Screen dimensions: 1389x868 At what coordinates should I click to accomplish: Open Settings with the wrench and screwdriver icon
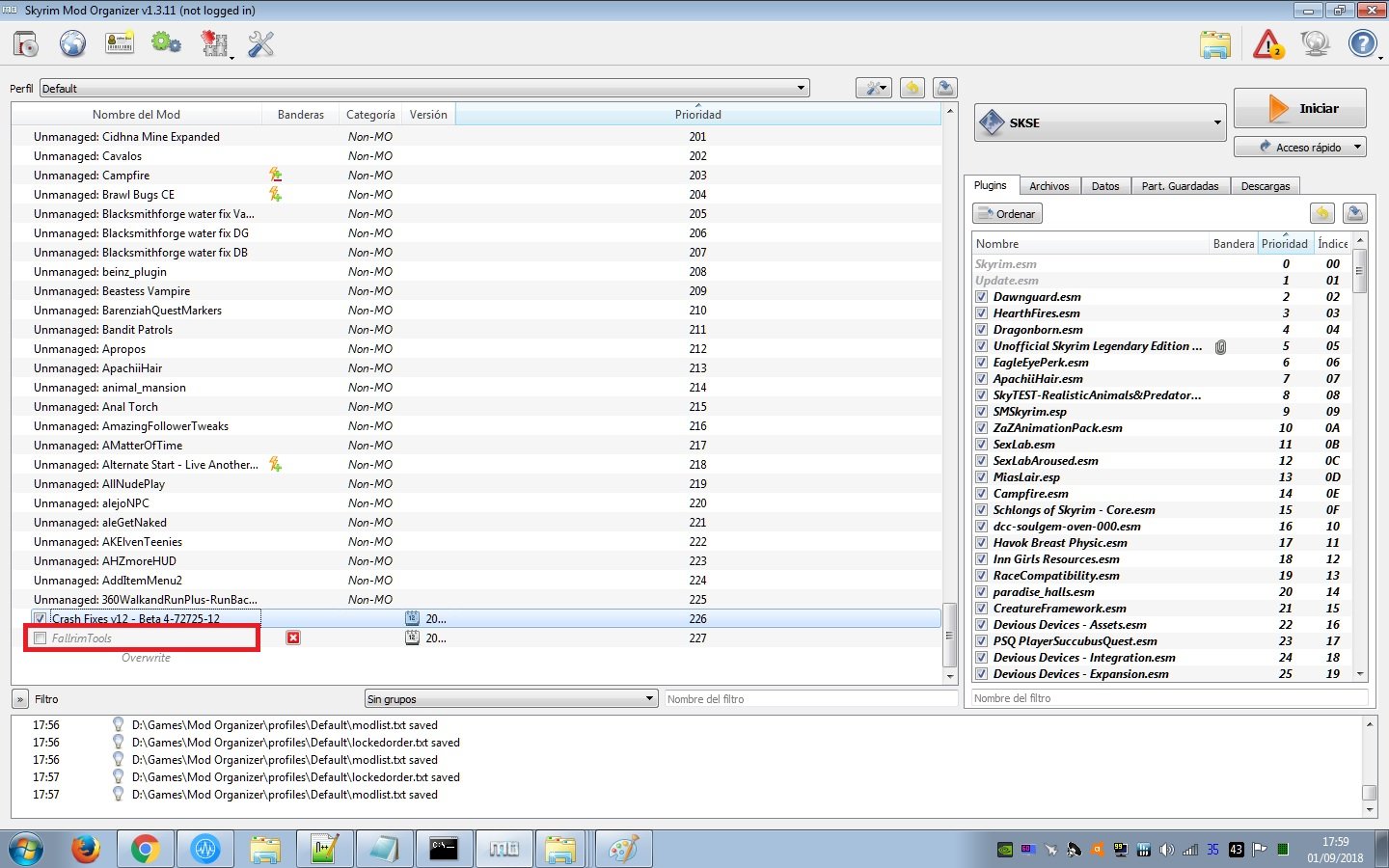(x=261, y=44)
